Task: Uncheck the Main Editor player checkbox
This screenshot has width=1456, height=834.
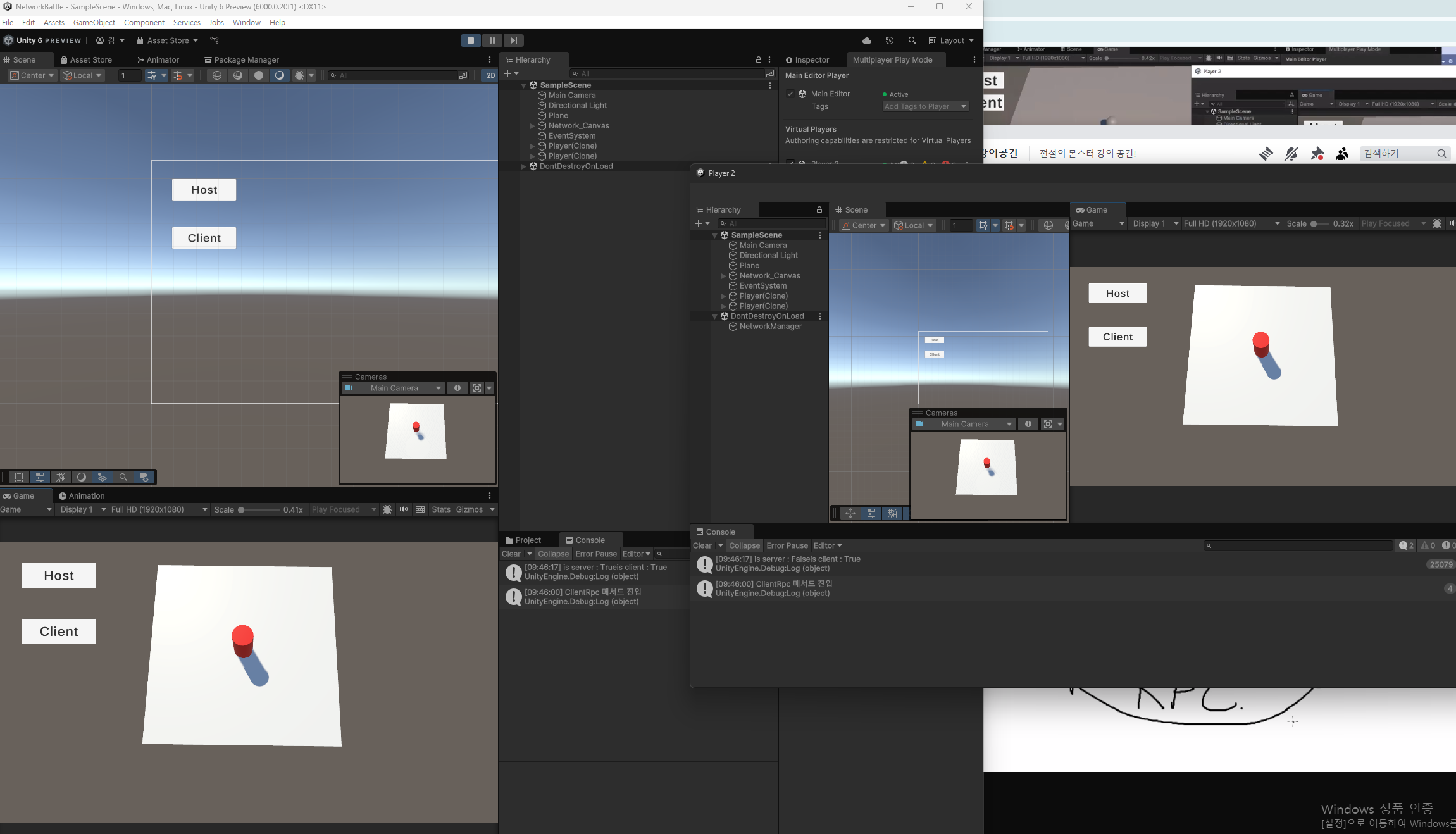Action: 790,94
